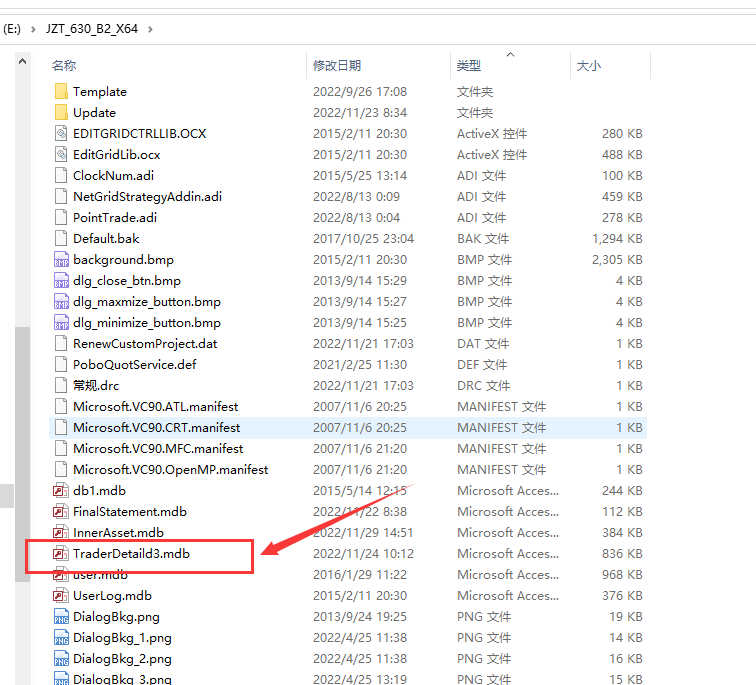Viewport: 756px width, 685px height.
Task: Select the Update folder name
Action: pos(94,112)
